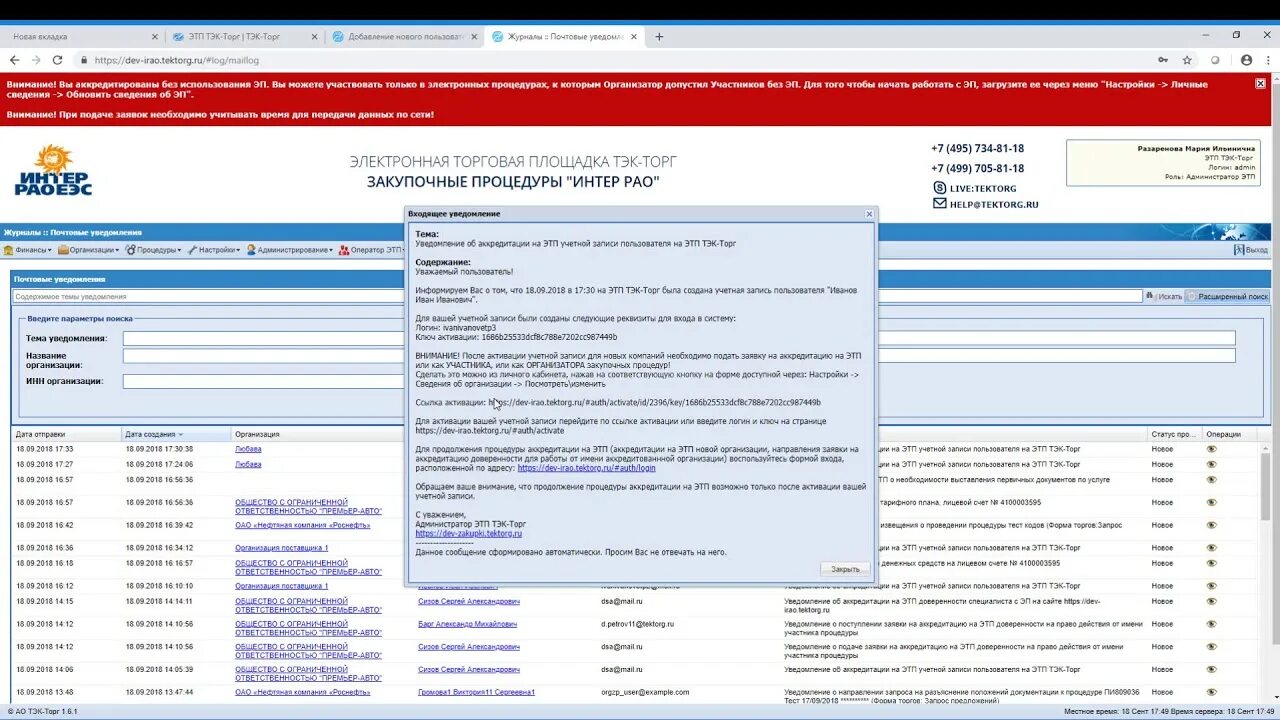Open the dev-irao.tektorg.ru/#auth/login link

click(586, 467)
